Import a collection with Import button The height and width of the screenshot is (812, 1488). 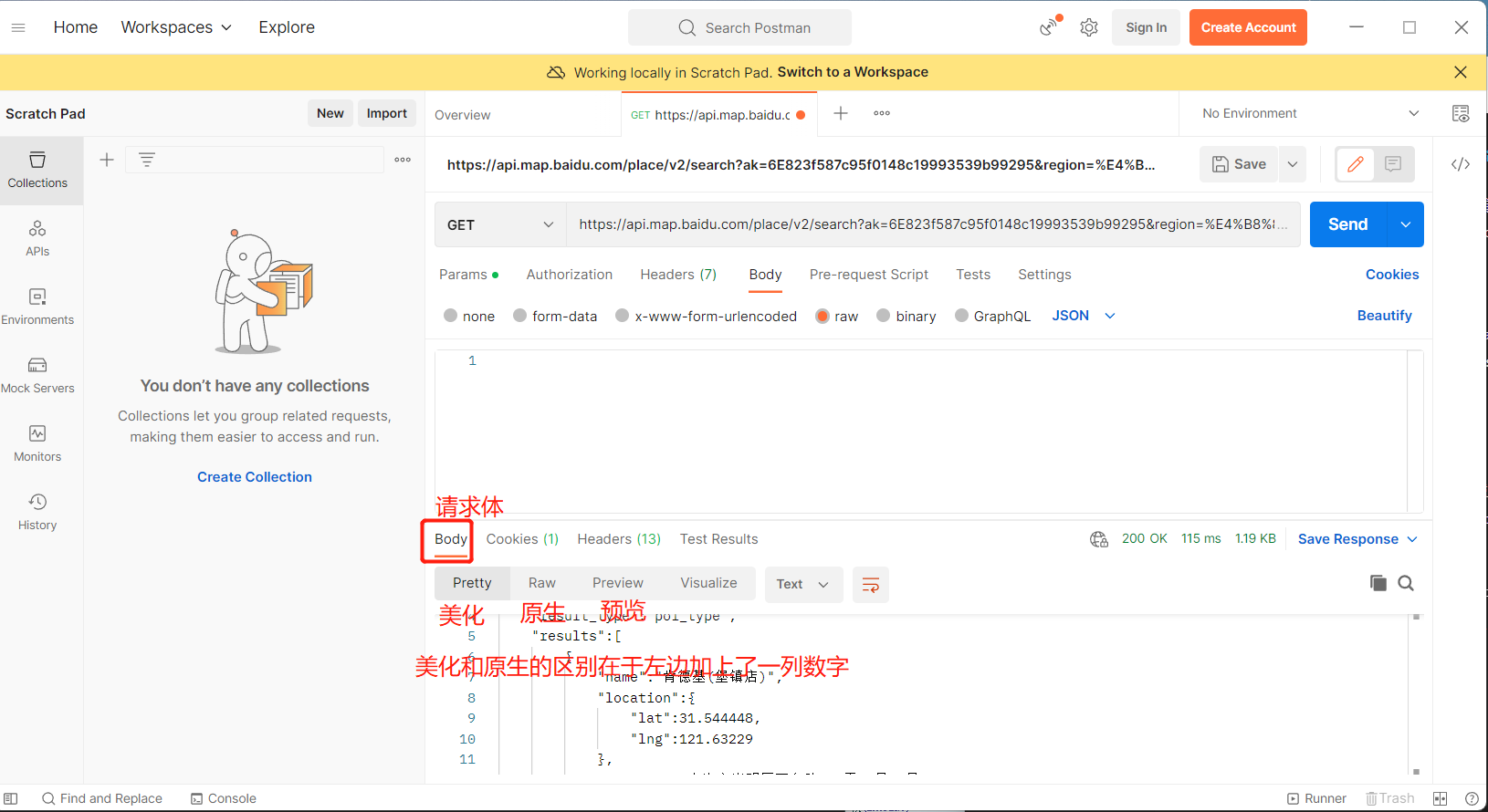click(387, 113)
